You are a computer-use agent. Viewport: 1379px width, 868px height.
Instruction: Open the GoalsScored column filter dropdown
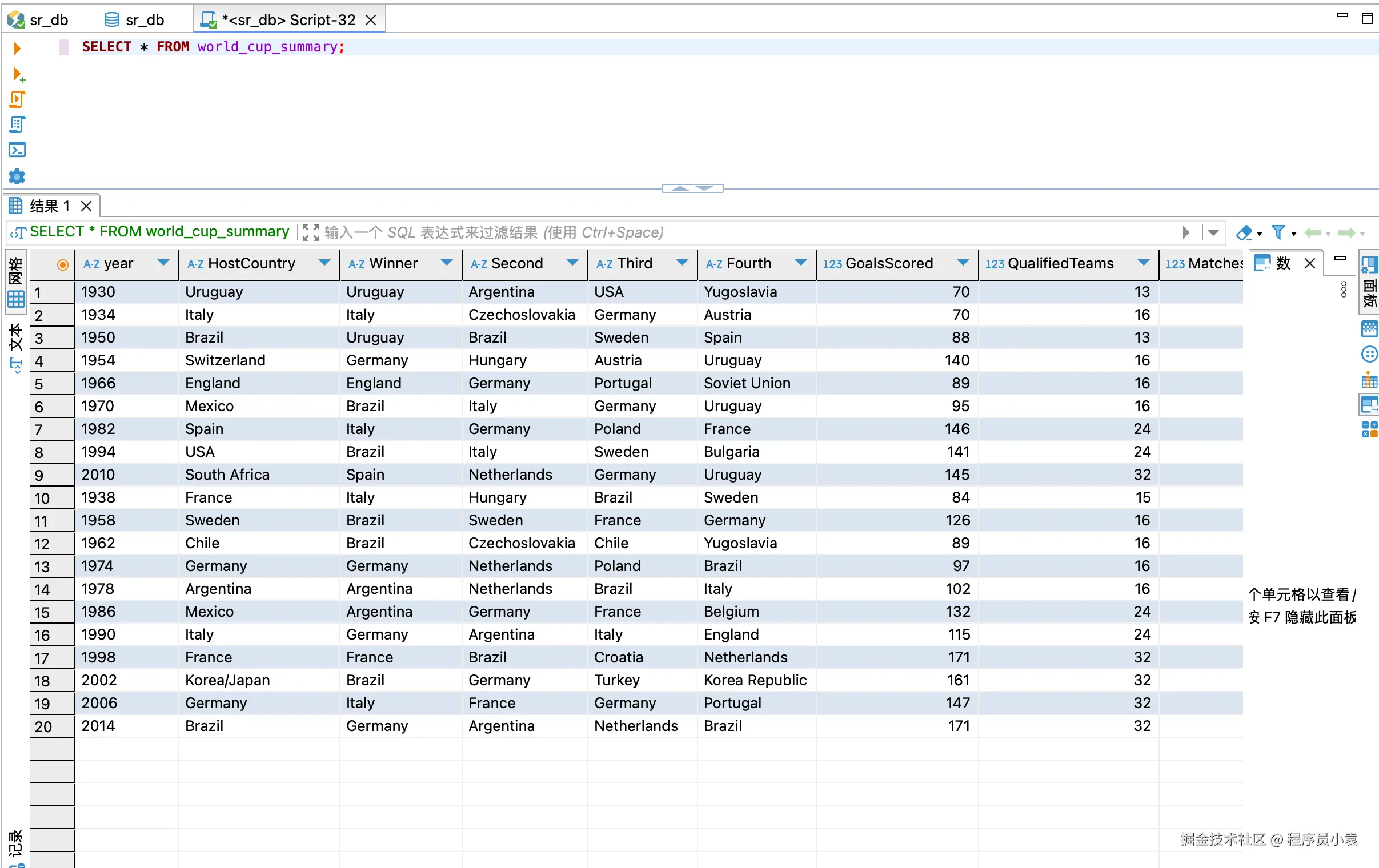(x=963, y=263)
